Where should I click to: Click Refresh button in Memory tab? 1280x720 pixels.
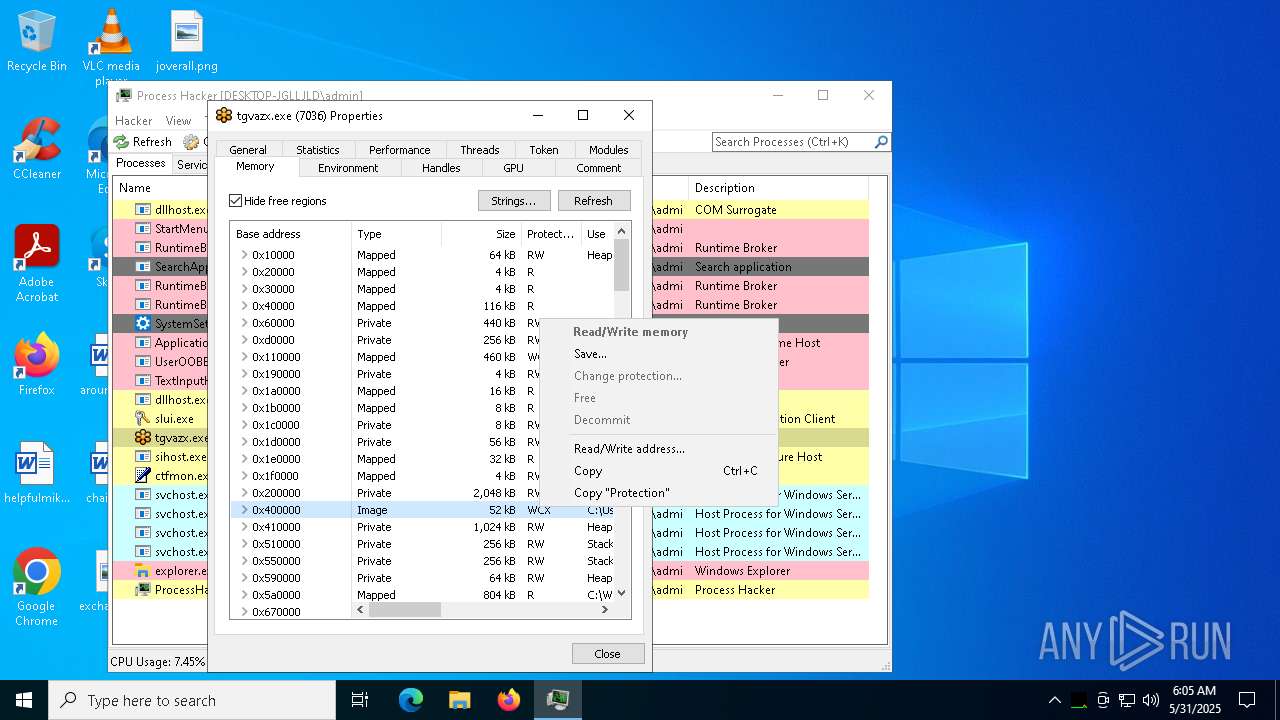593,201
